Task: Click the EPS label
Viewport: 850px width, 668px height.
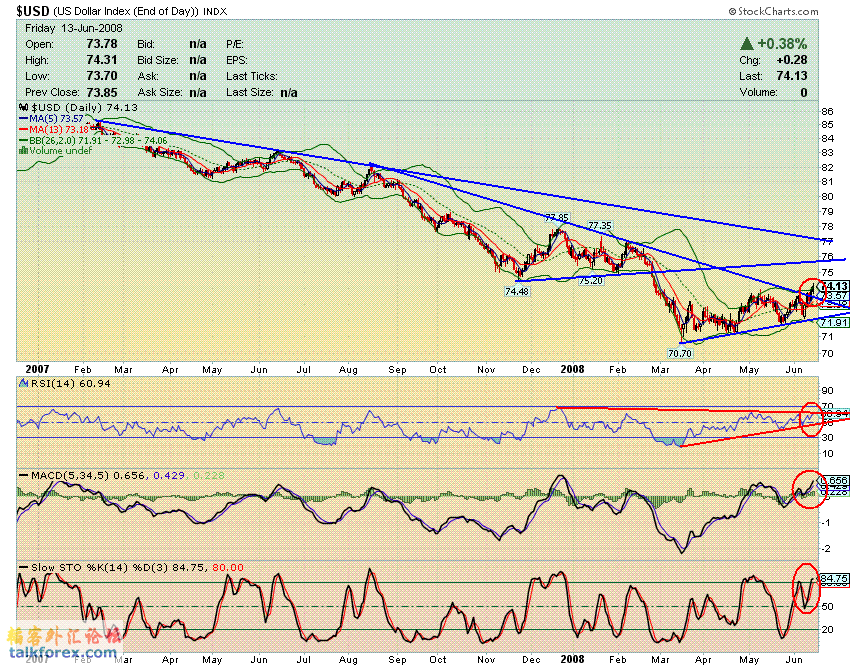Action: pos(237,60)
